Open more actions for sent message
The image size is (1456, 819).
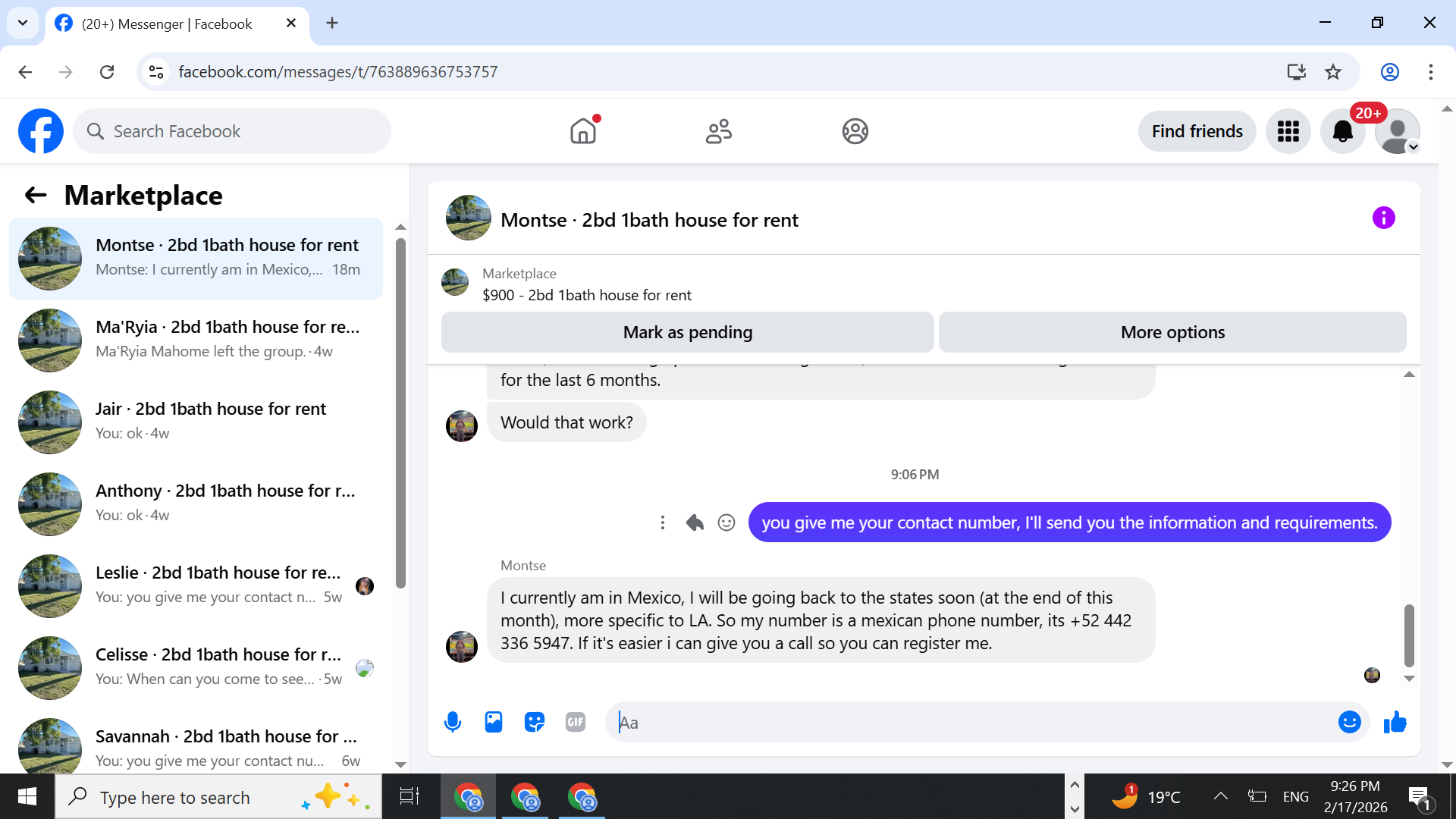click(x=663, y=522)
